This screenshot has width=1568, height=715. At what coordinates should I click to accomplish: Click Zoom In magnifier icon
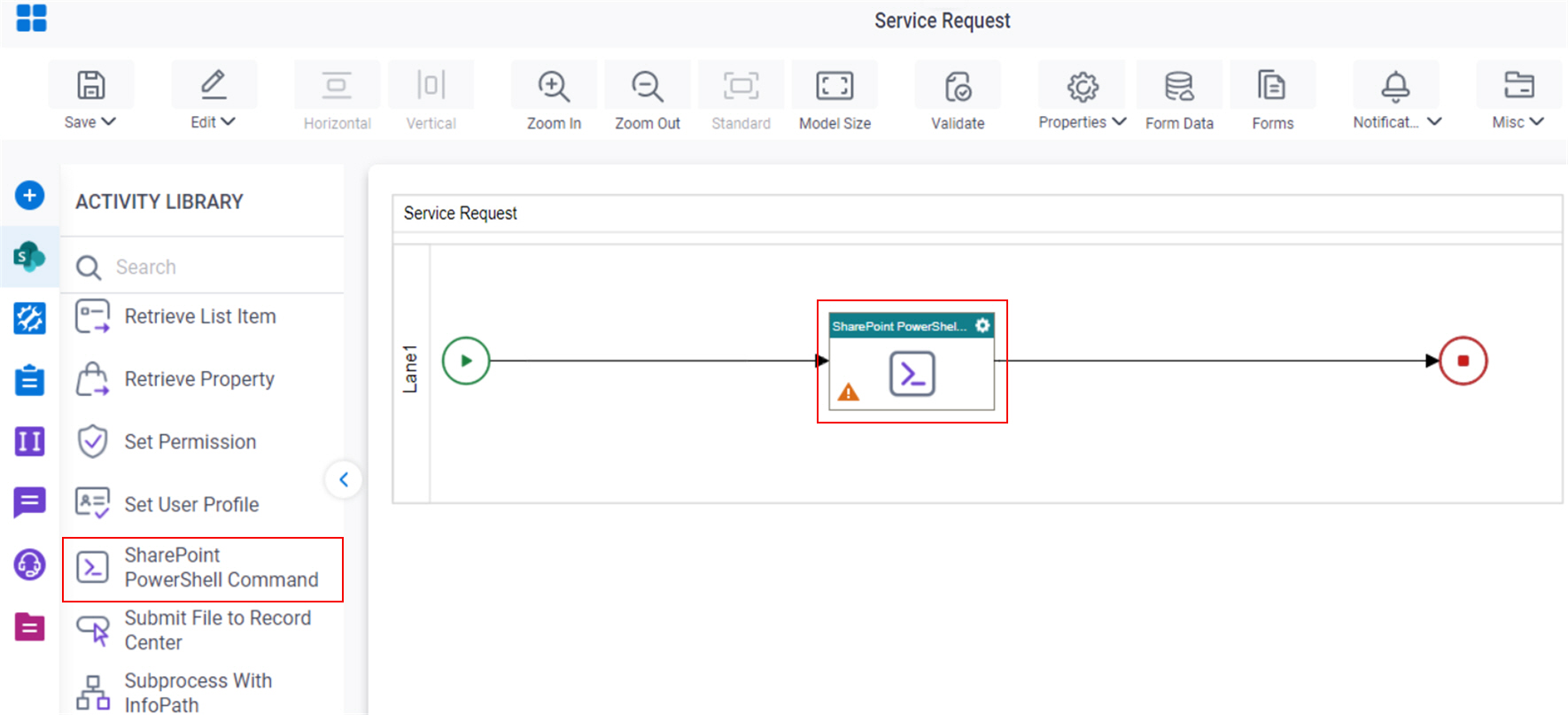[x=554, y=86]
